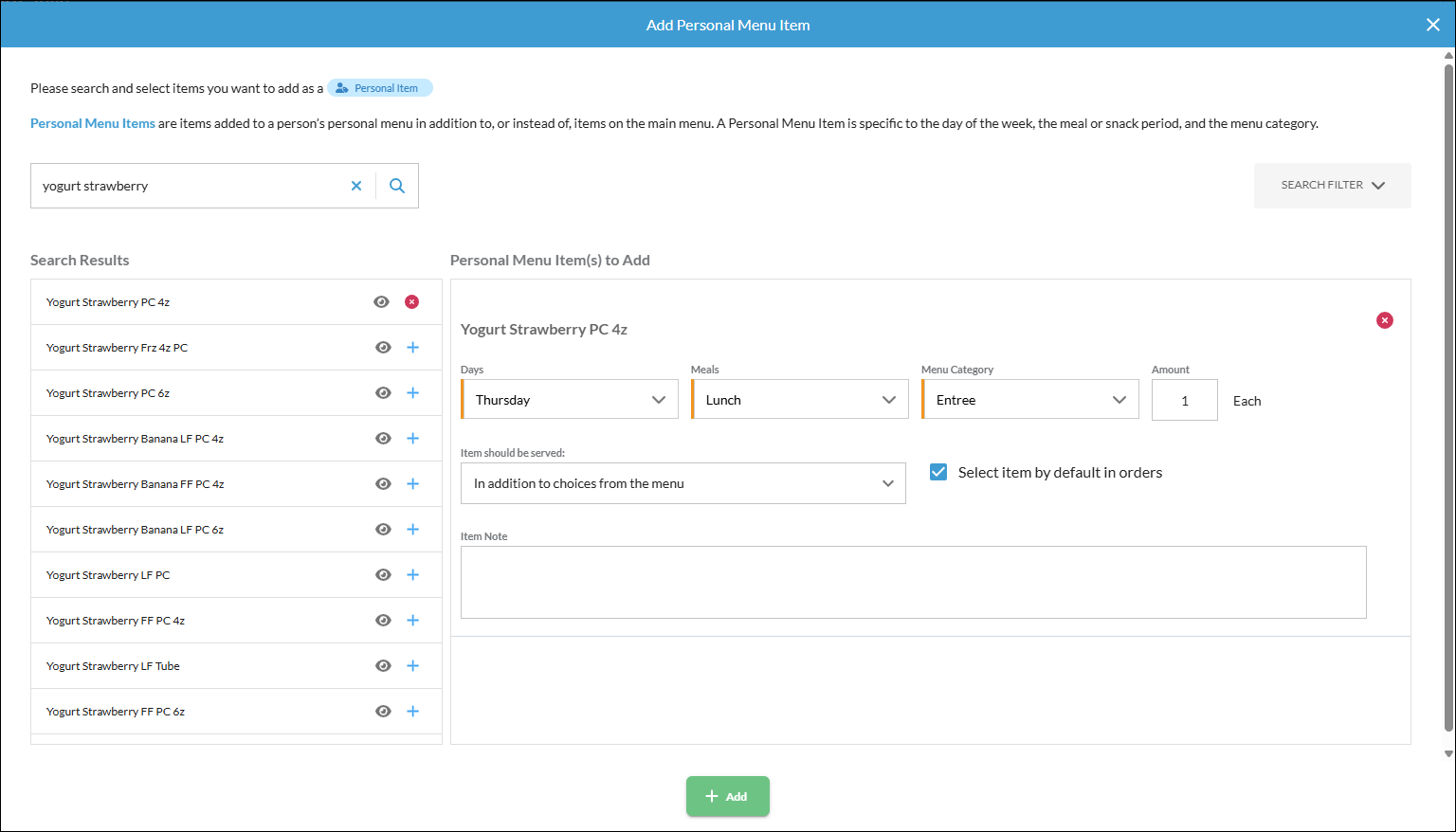Add Yogurt Strawberry Frz 4z PC to personal items
Screen dimensions: 1456x832
412,347
